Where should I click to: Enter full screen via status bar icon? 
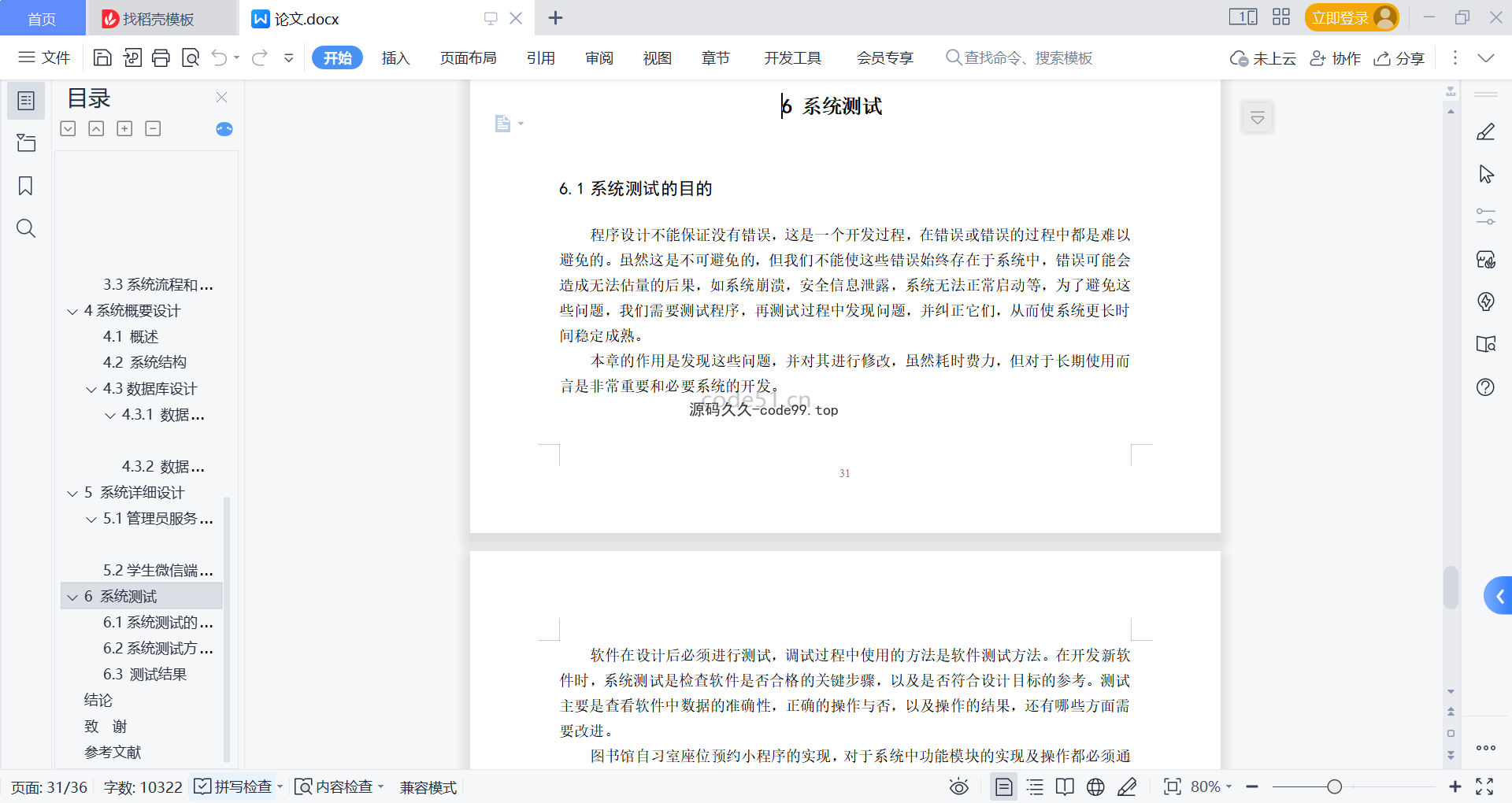point(1484,786)
